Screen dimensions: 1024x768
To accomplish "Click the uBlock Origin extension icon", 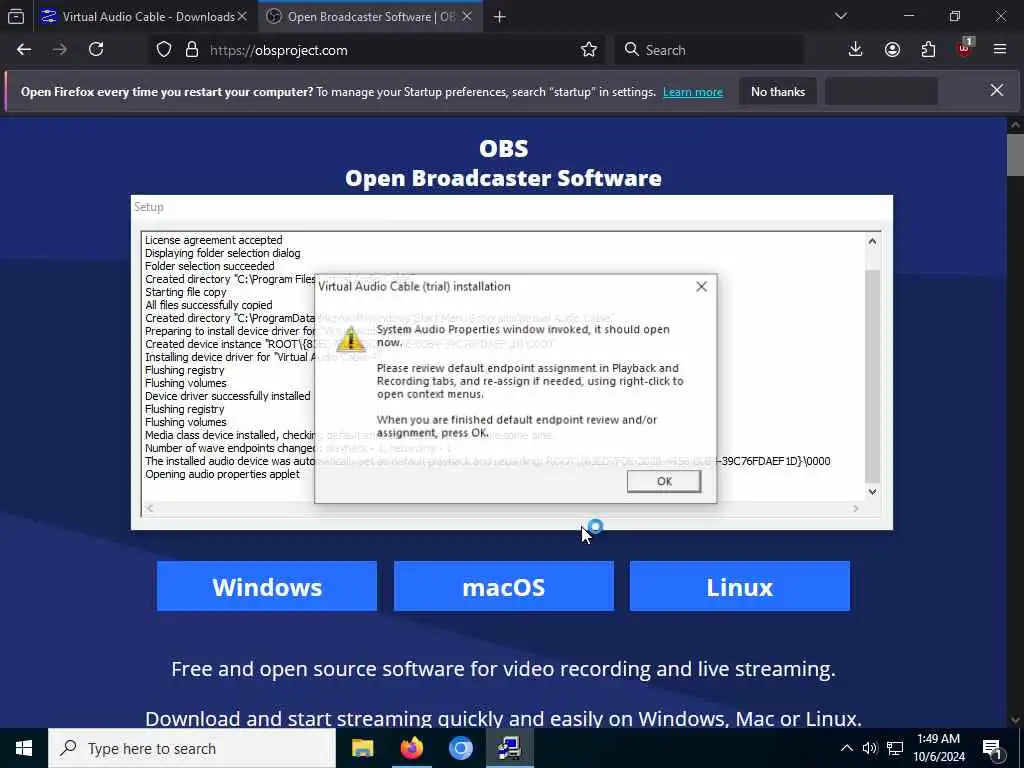I will (965, 48).
